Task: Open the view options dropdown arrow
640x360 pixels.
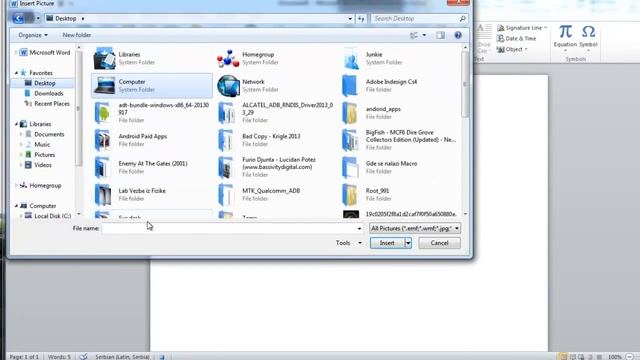Action: pyautogui.click(x=424, y=35)
